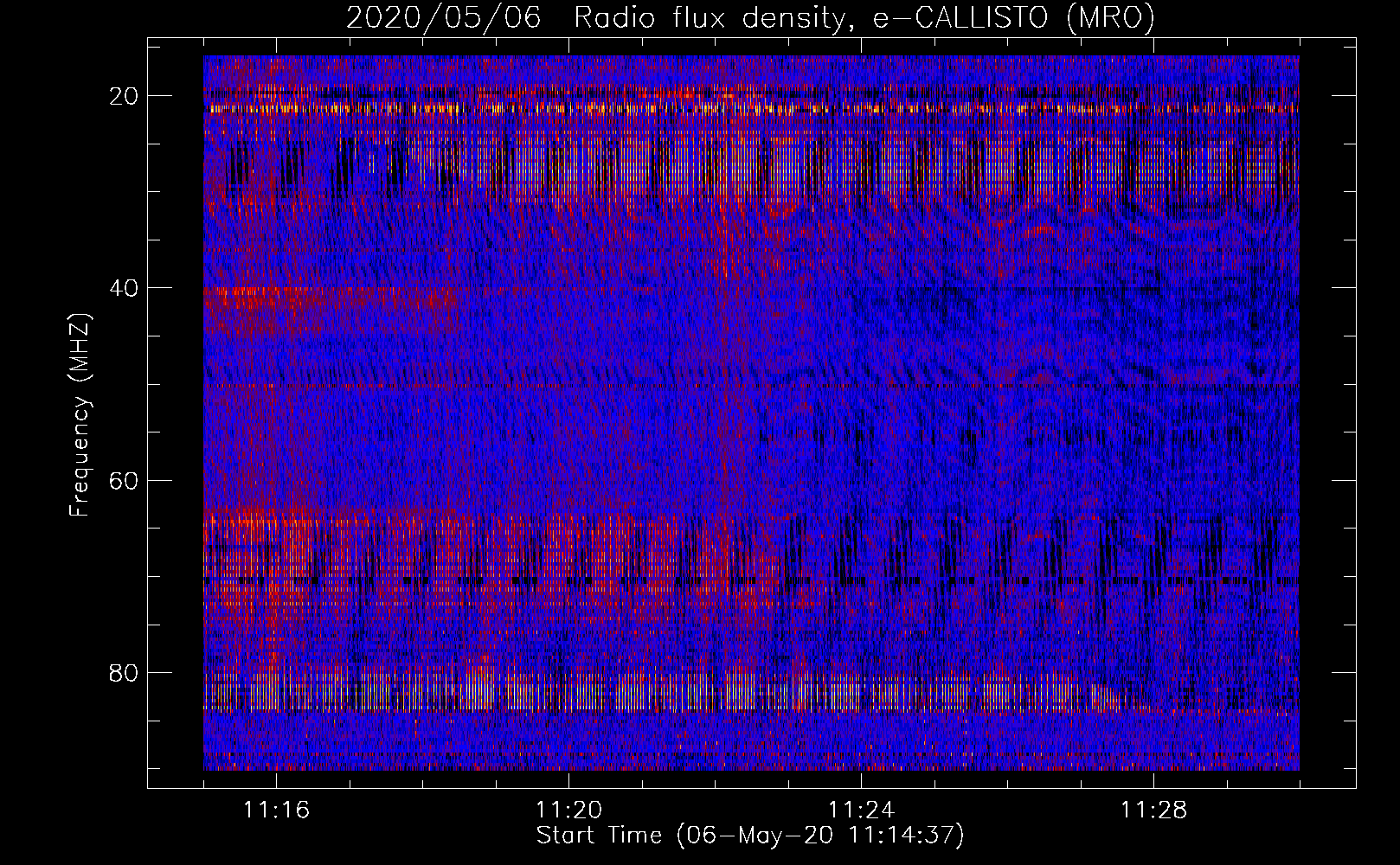Click the 11:20 time axis label

tap(568, 811)
